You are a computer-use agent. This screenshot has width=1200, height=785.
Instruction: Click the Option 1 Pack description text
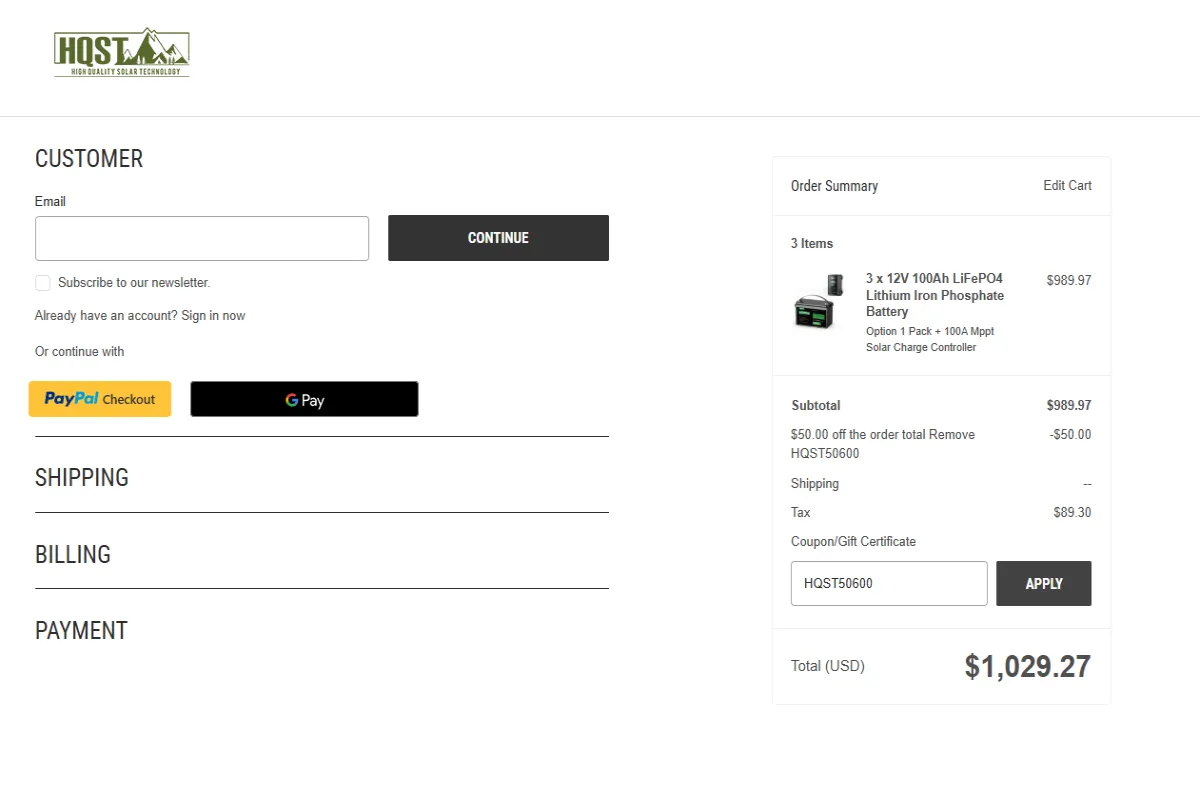tap(930, 339)
